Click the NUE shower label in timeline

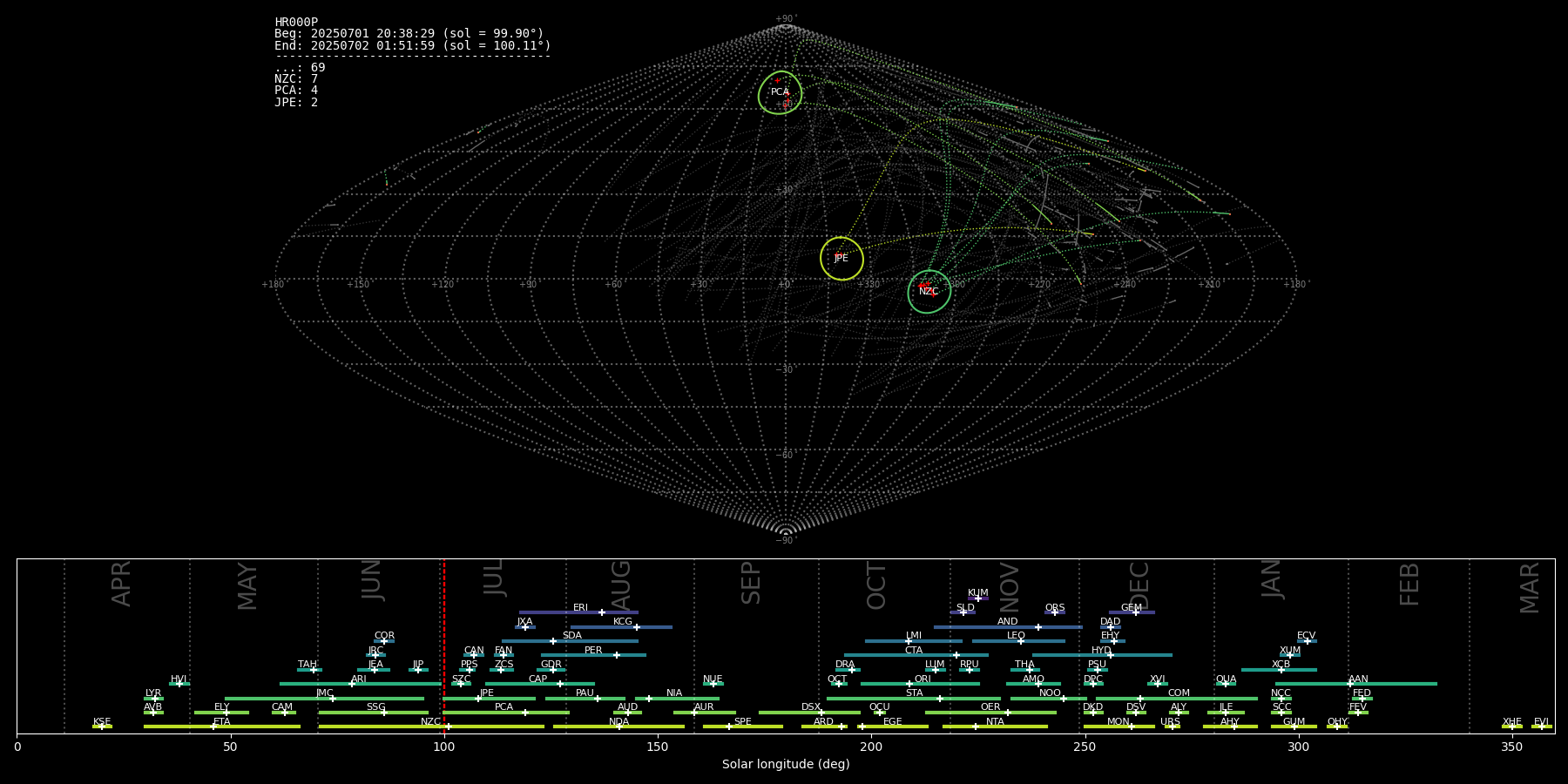713,679
